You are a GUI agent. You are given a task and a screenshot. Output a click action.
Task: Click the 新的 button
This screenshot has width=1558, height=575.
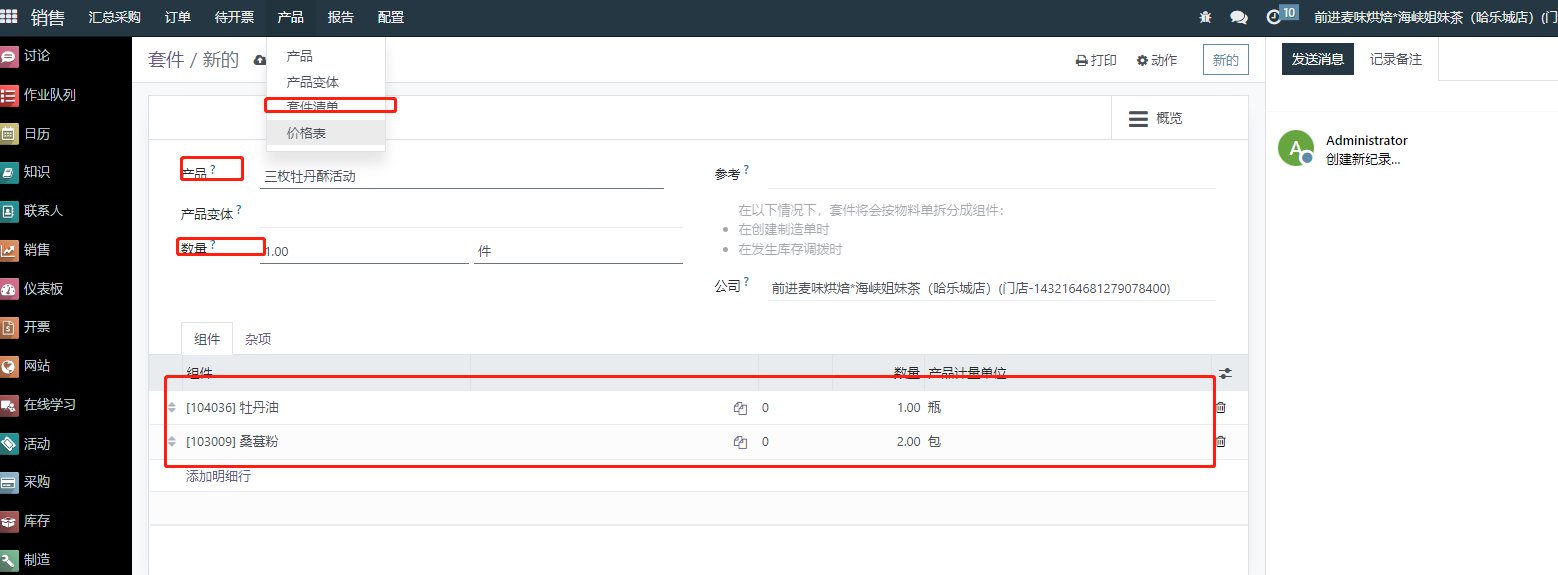[1225, 60]
